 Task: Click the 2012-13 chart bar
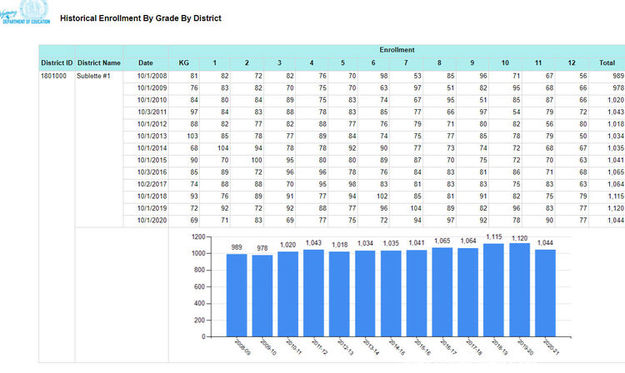(339, 294)
